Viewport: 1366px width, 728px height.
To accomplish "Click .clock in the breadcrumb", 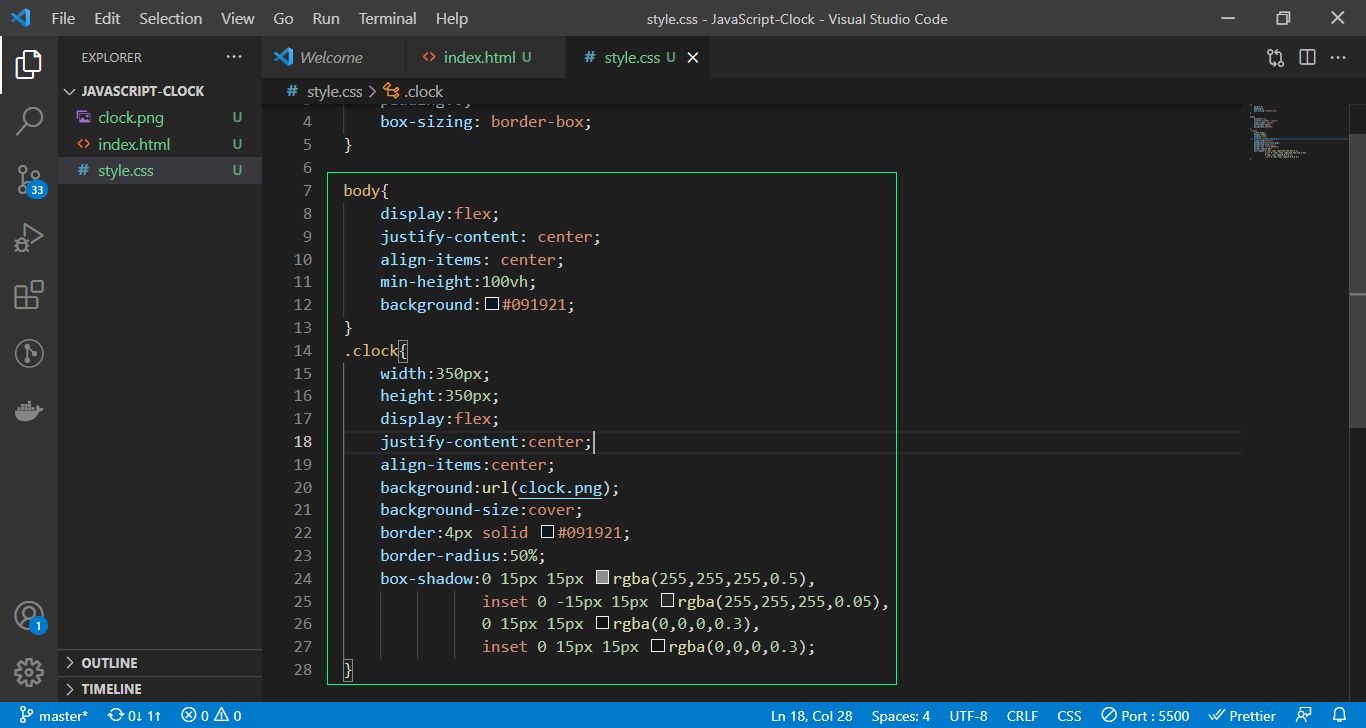I will pyautogui.click(x=424, y=91).
